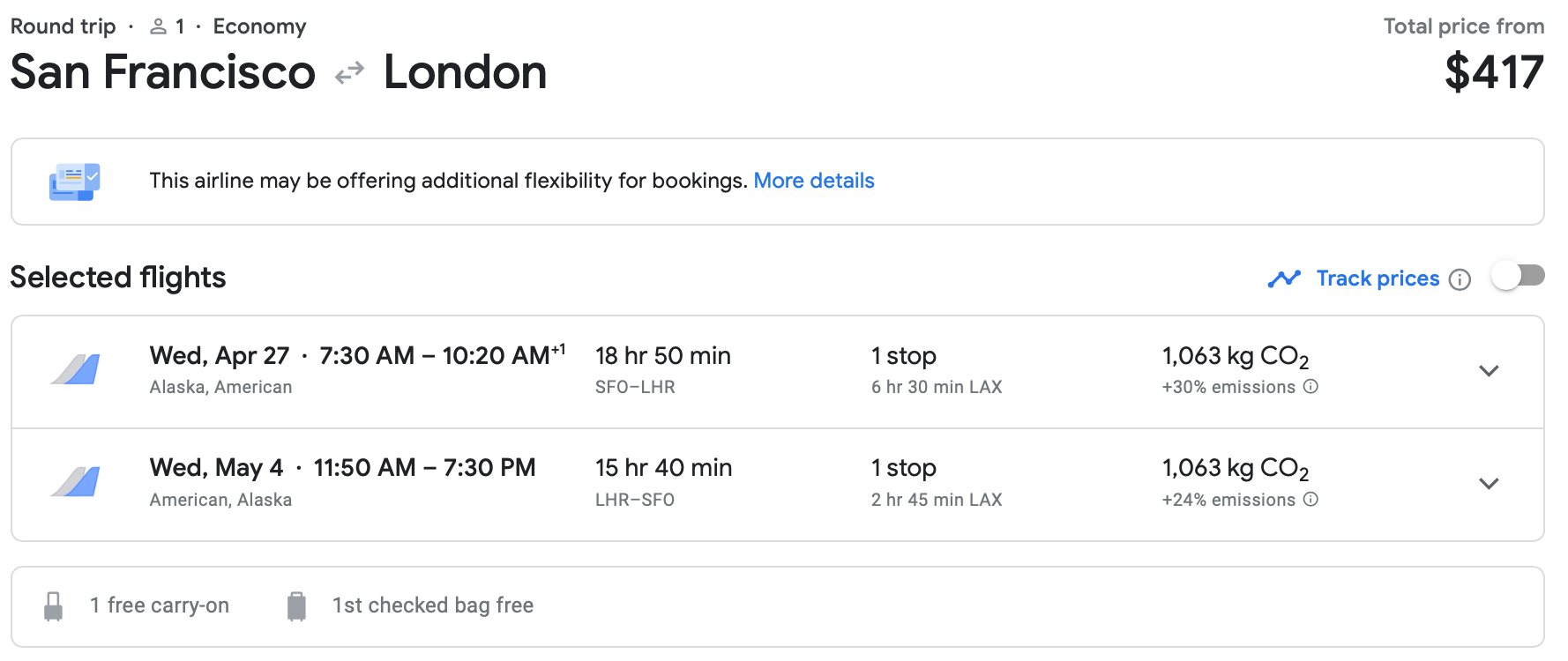
Task: Enable the Track prices toggle
Action: (x=1518, y=277)
